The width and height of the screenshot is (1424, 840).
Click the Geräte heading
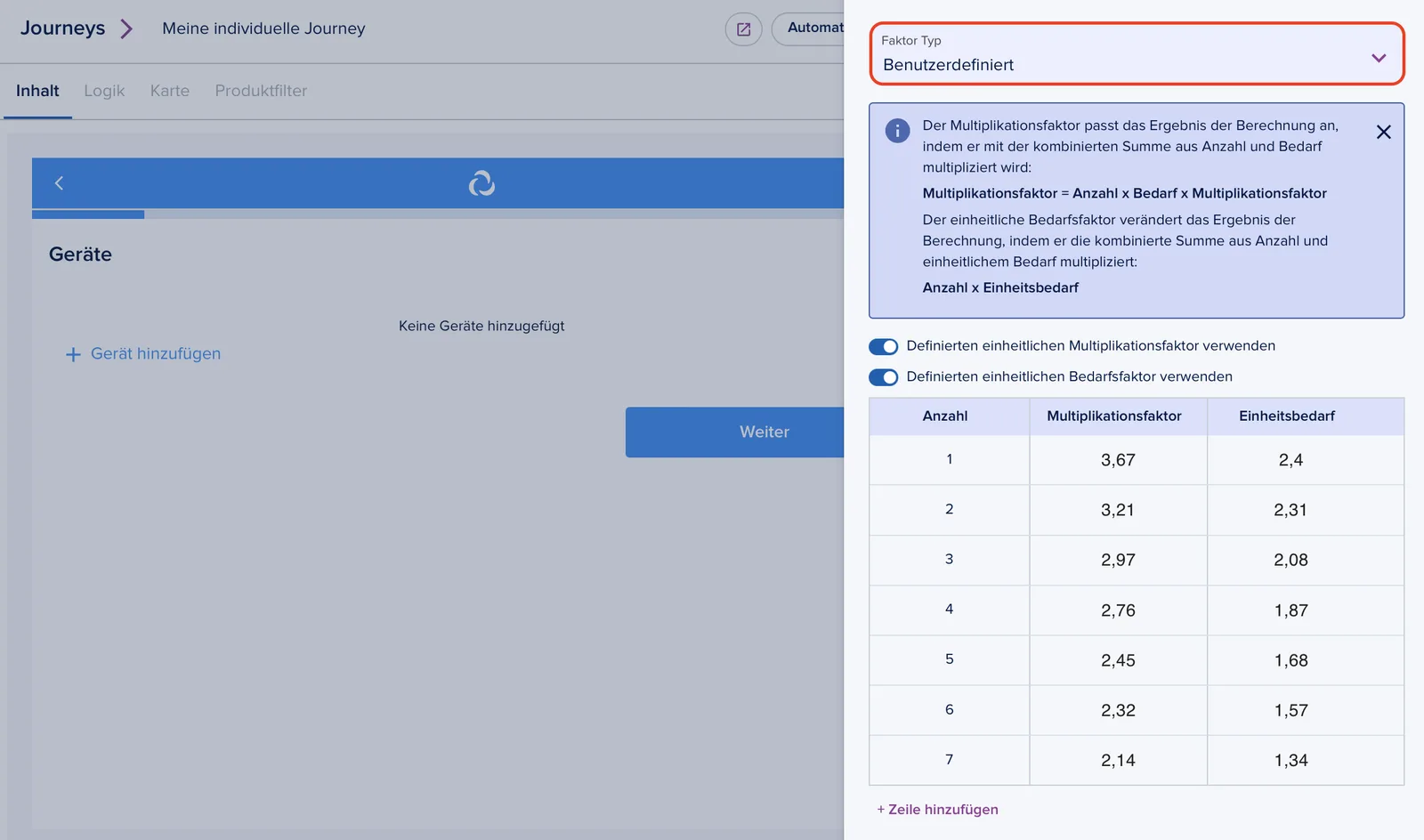pos(80,254)
